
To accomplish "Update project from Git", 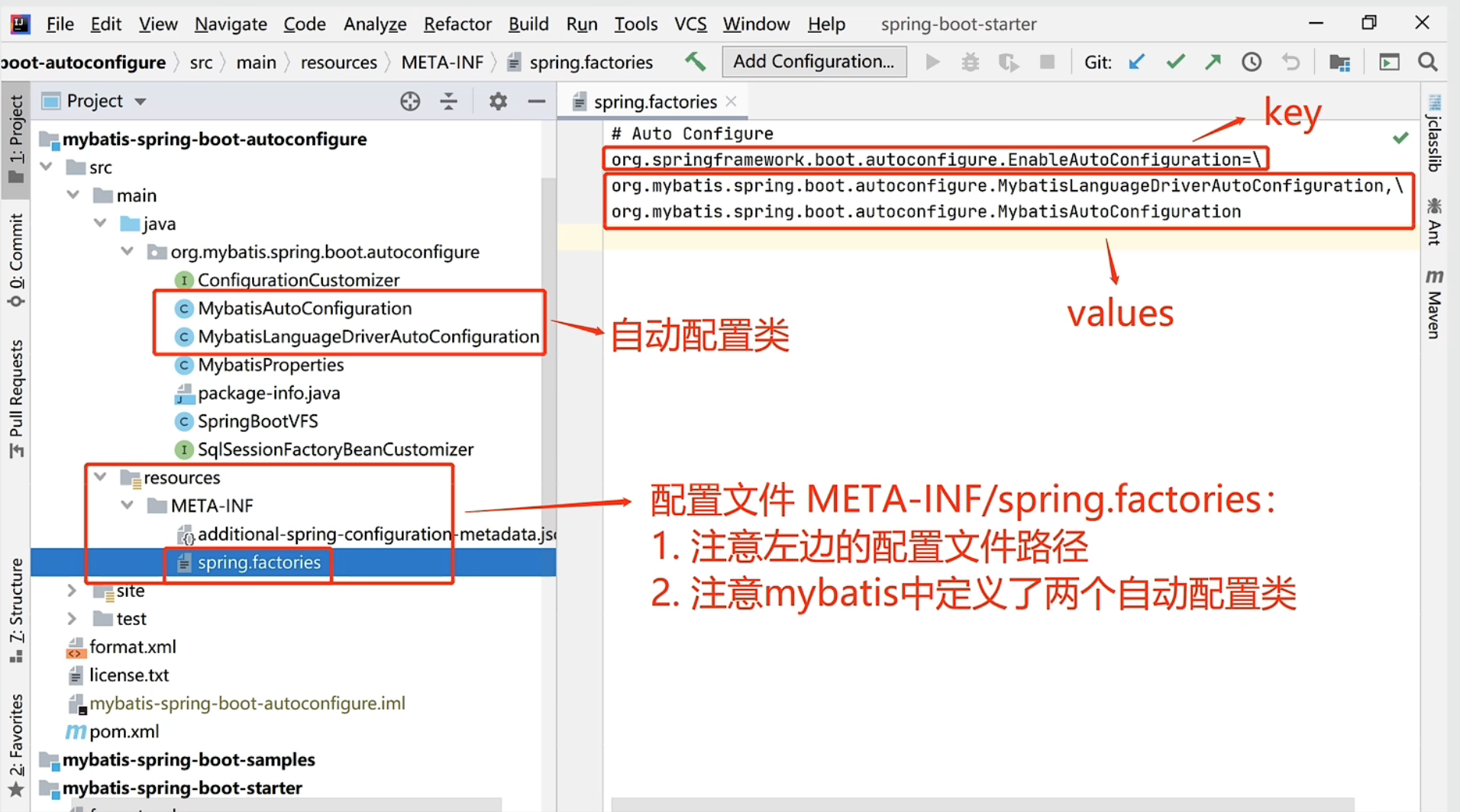I will pos(1137,62).
